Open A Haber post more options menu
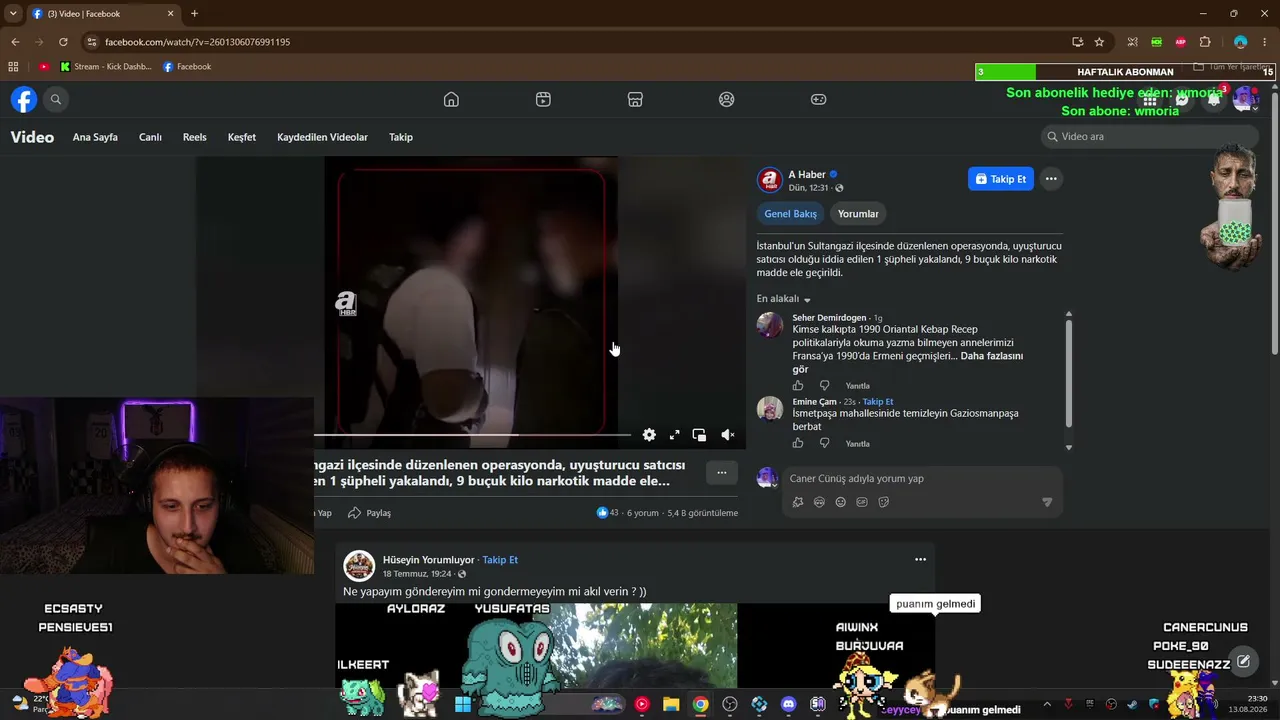 pos(1051,179)
